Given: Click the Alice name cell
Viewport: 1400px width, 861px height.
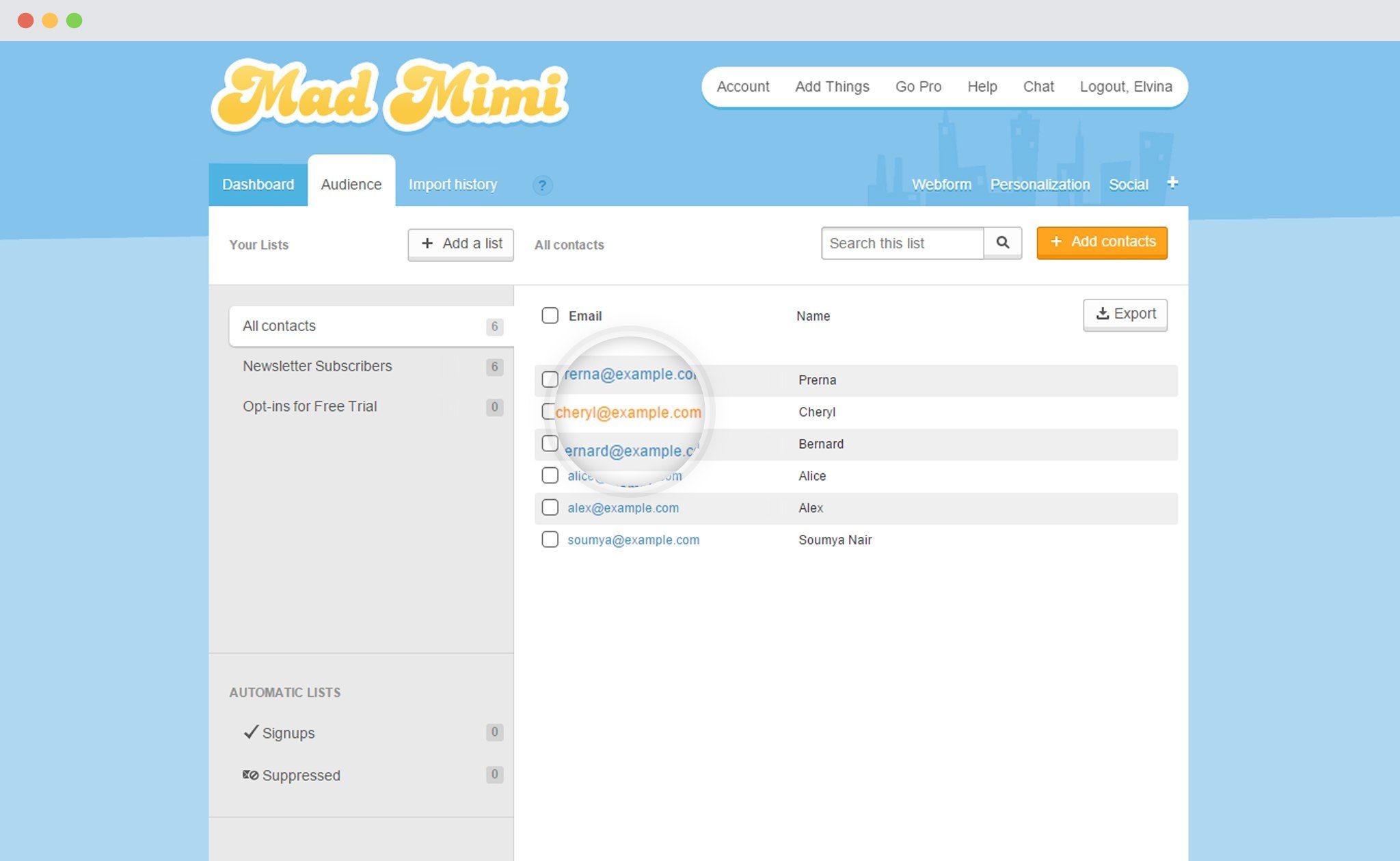Looking at the screenshot, I should click(812, 476).
